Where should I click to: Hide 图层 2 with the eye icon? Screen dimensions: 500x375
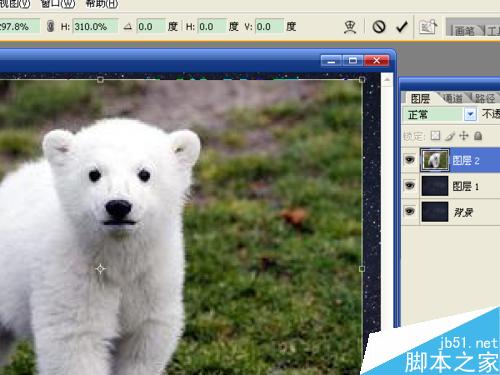coord(410,160)
